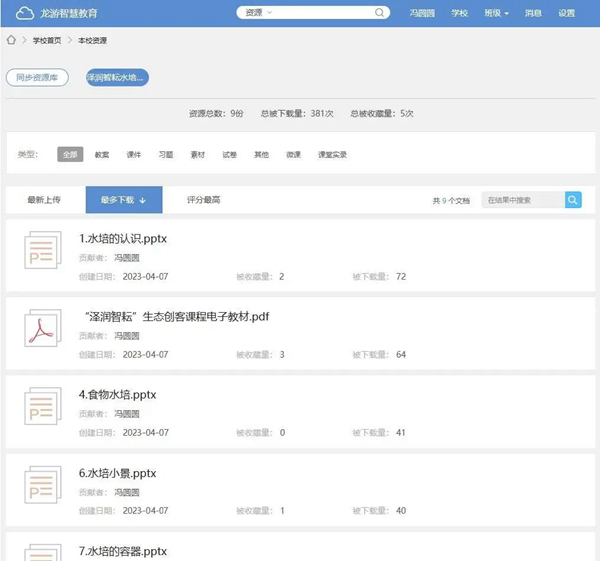Open the 学校首页 breadcrumb link

46,40
